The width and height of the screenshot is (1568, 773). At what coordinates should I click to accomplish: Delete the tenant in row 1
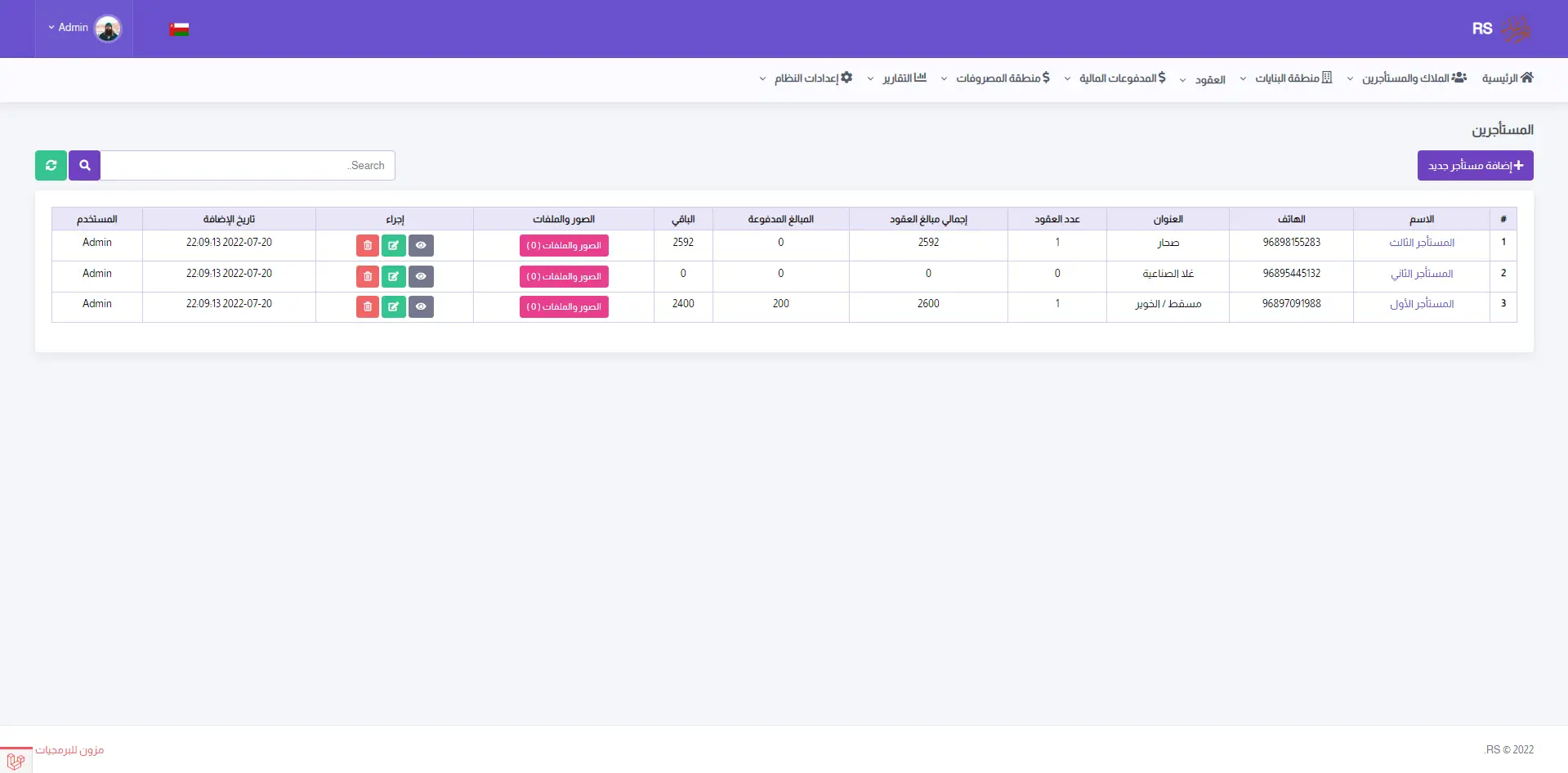(x=368, y=245)
